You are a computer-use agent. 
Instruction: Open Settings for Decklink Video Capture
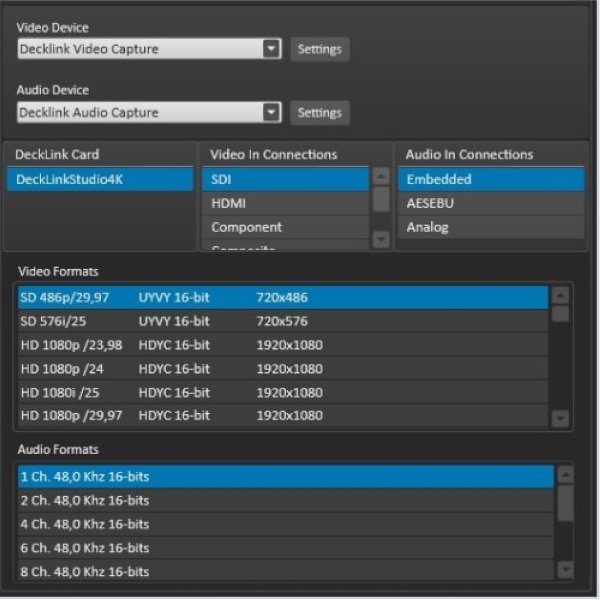[320, 49]
